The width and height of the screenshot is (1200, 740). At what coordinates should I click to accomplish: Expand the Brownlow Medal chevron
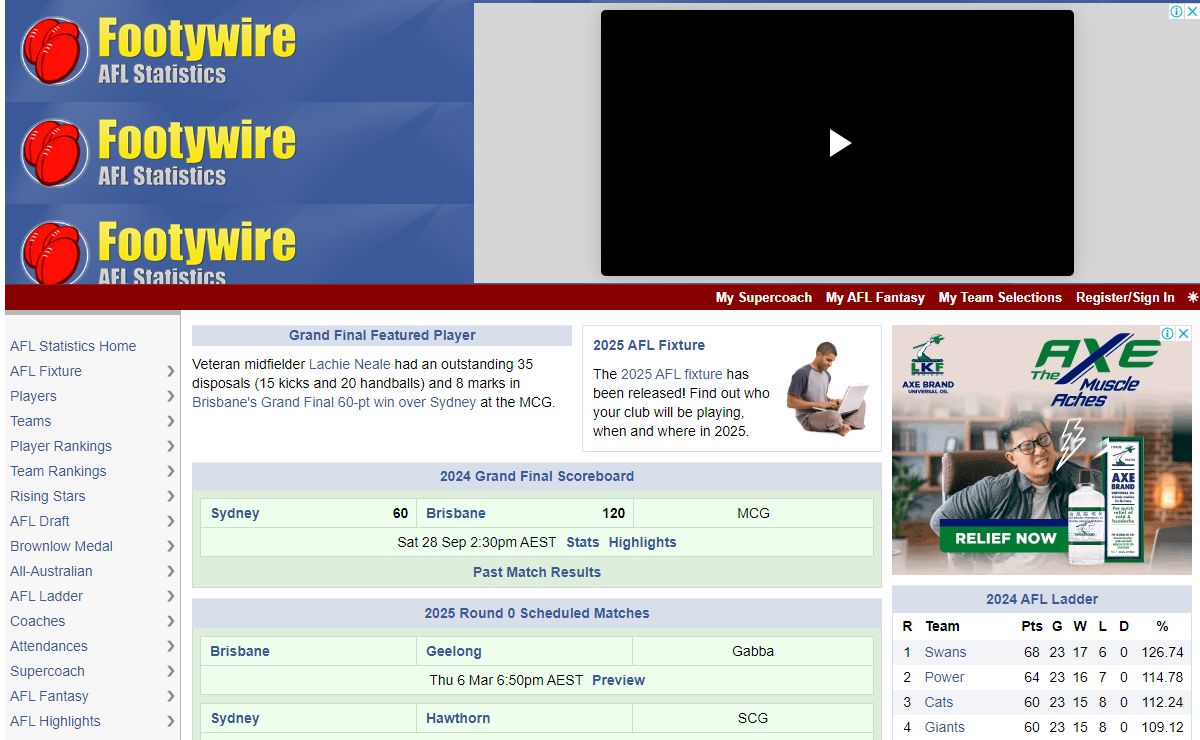170,546
